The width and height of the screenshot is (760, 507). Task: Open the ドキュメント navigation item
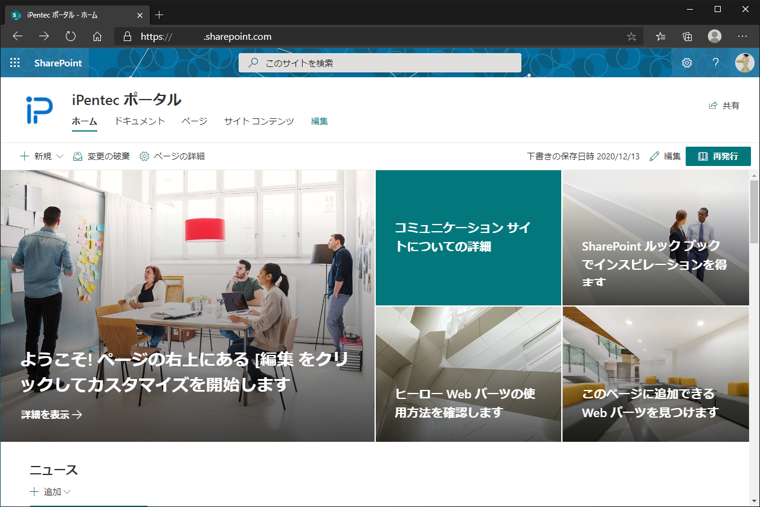click(x=140, y=121)
